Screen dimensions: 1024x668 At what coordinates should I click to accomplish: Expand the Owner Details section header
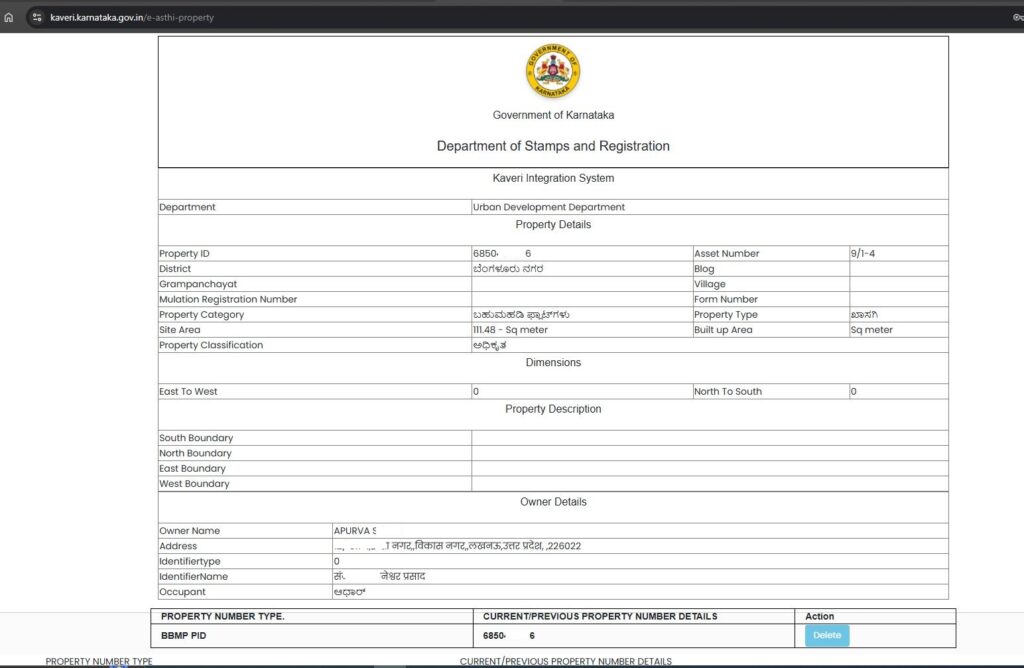click(x=553, y=501)
